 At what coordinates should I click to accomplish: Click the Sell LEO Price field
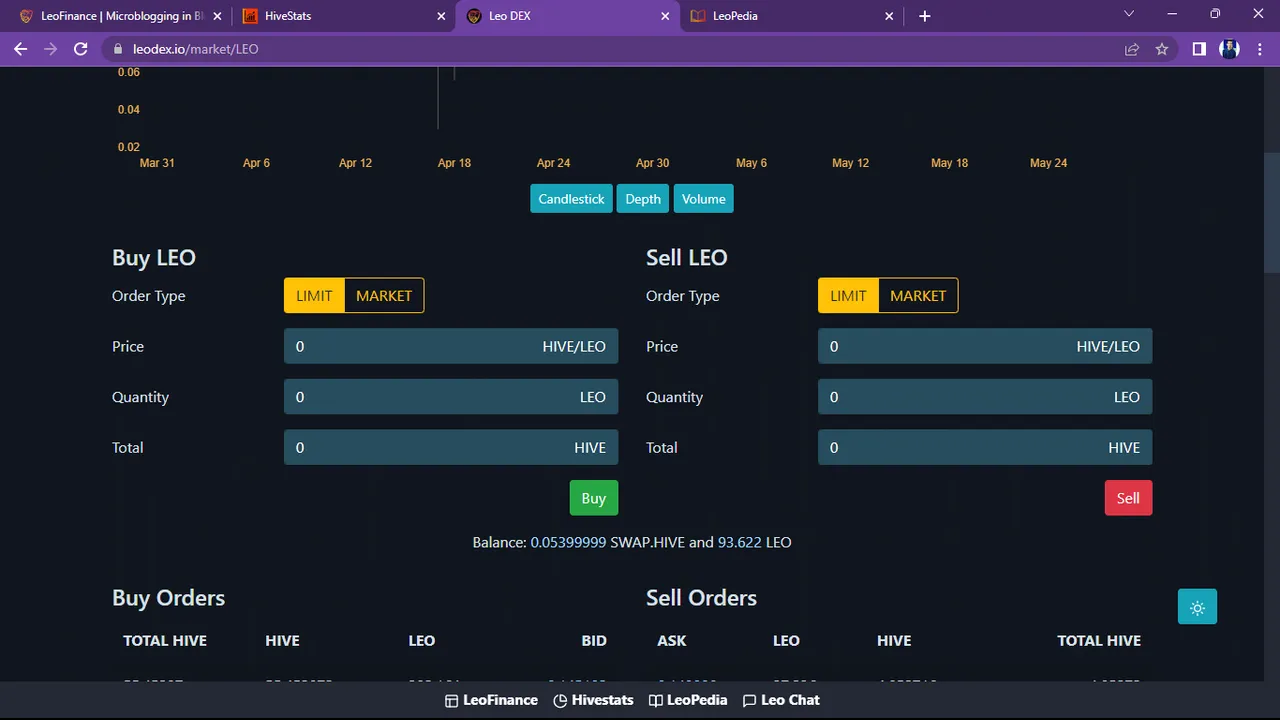click(985, 346)
